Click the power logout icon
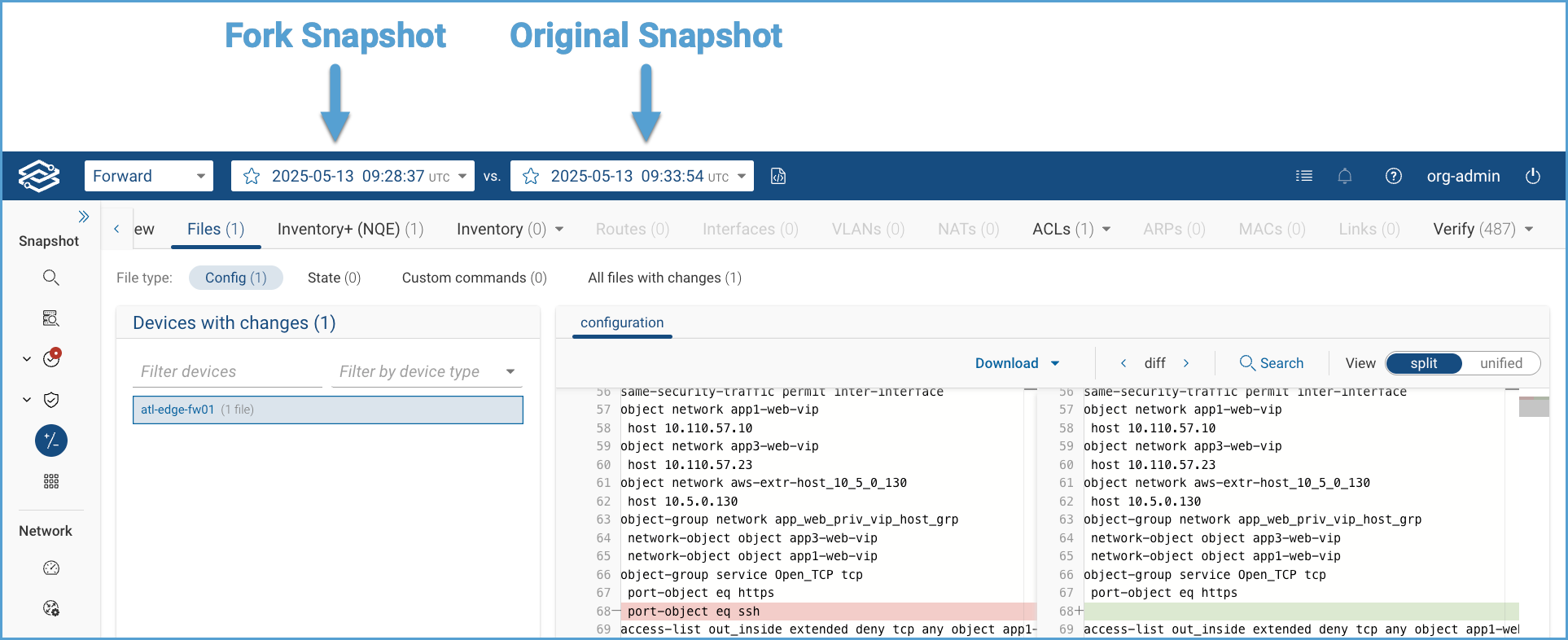The width and height of the screenshot is (1568, 640). (x=1533, y=176)
